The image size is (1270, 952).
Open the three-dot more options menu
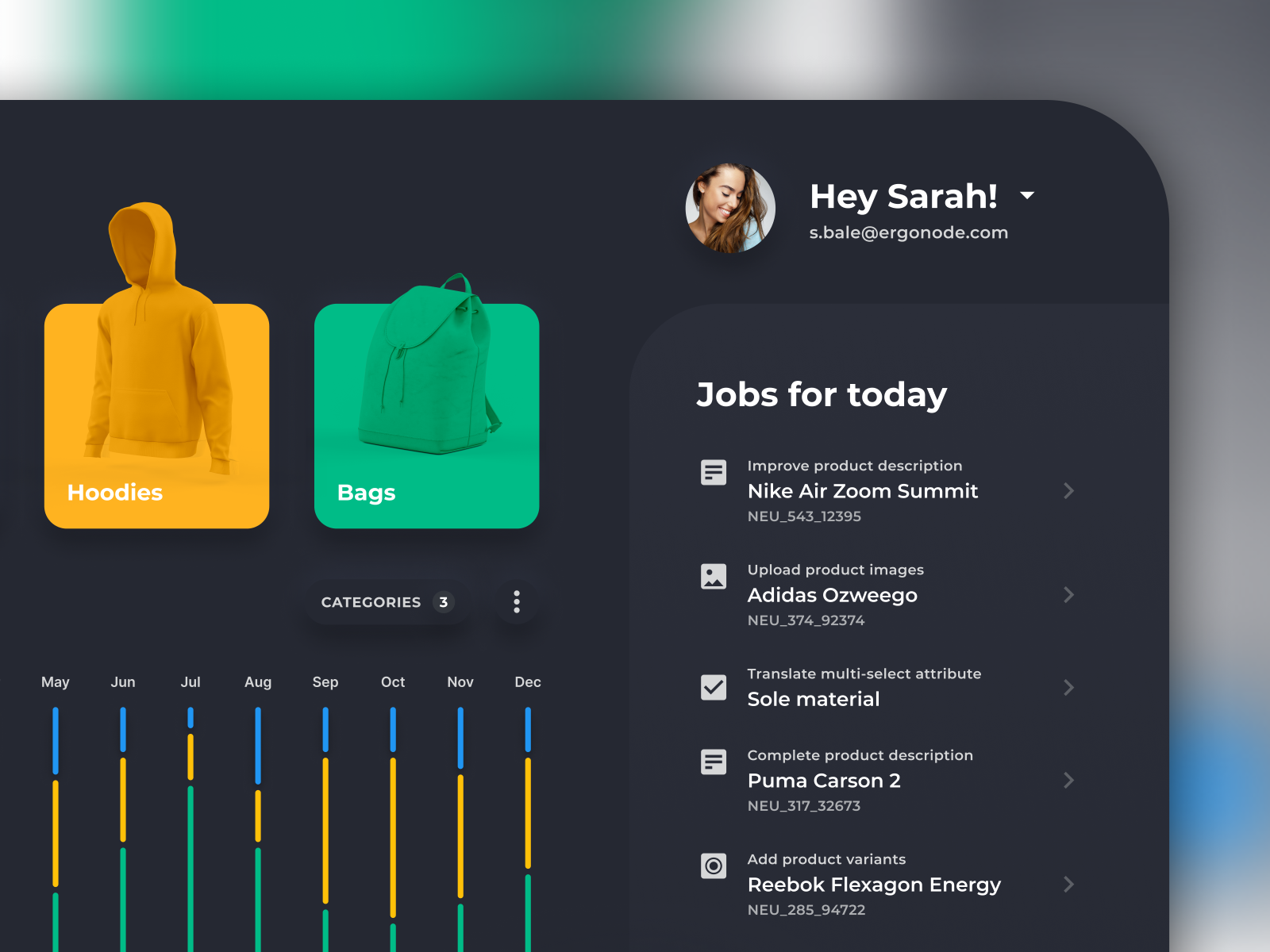(x=517, y=601)
